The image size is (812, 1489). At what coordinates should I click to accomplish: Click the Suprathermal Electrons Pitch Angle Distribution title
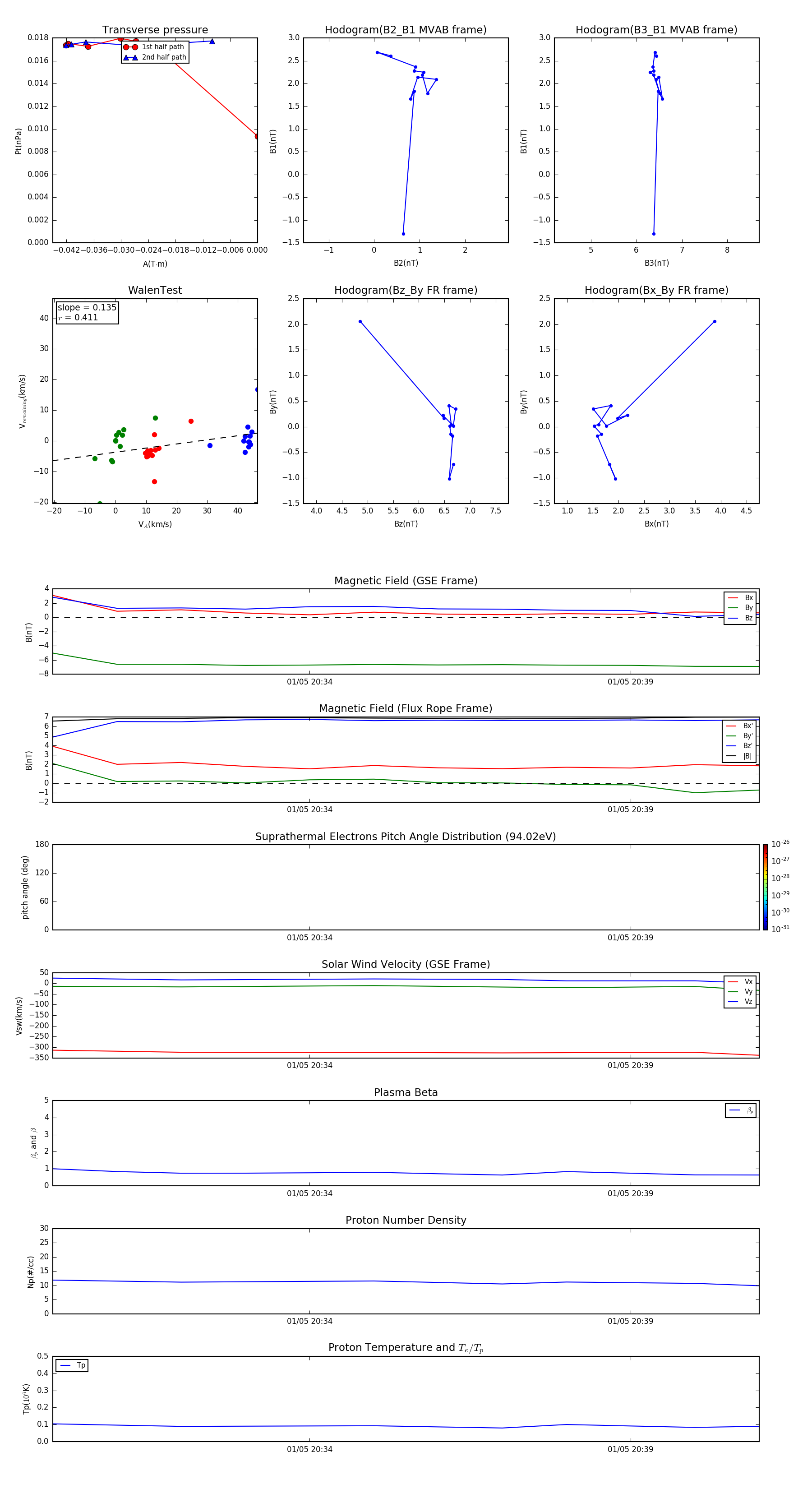point(406,837)
